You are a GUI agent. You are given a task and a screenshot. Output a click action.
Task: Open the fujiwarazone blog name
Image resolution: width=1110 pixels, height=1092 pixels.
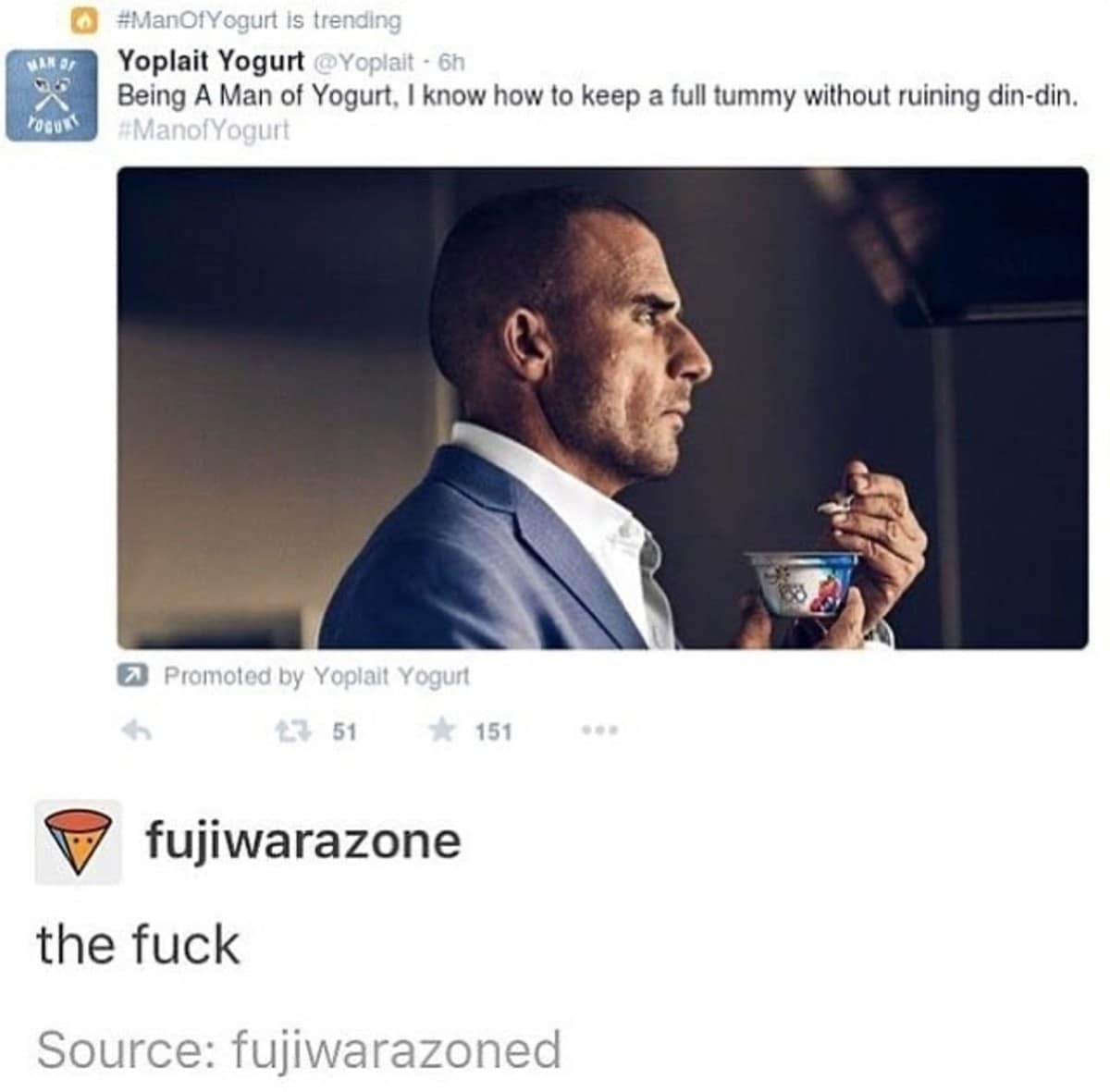pyautogui.click(x=302, y=840)
